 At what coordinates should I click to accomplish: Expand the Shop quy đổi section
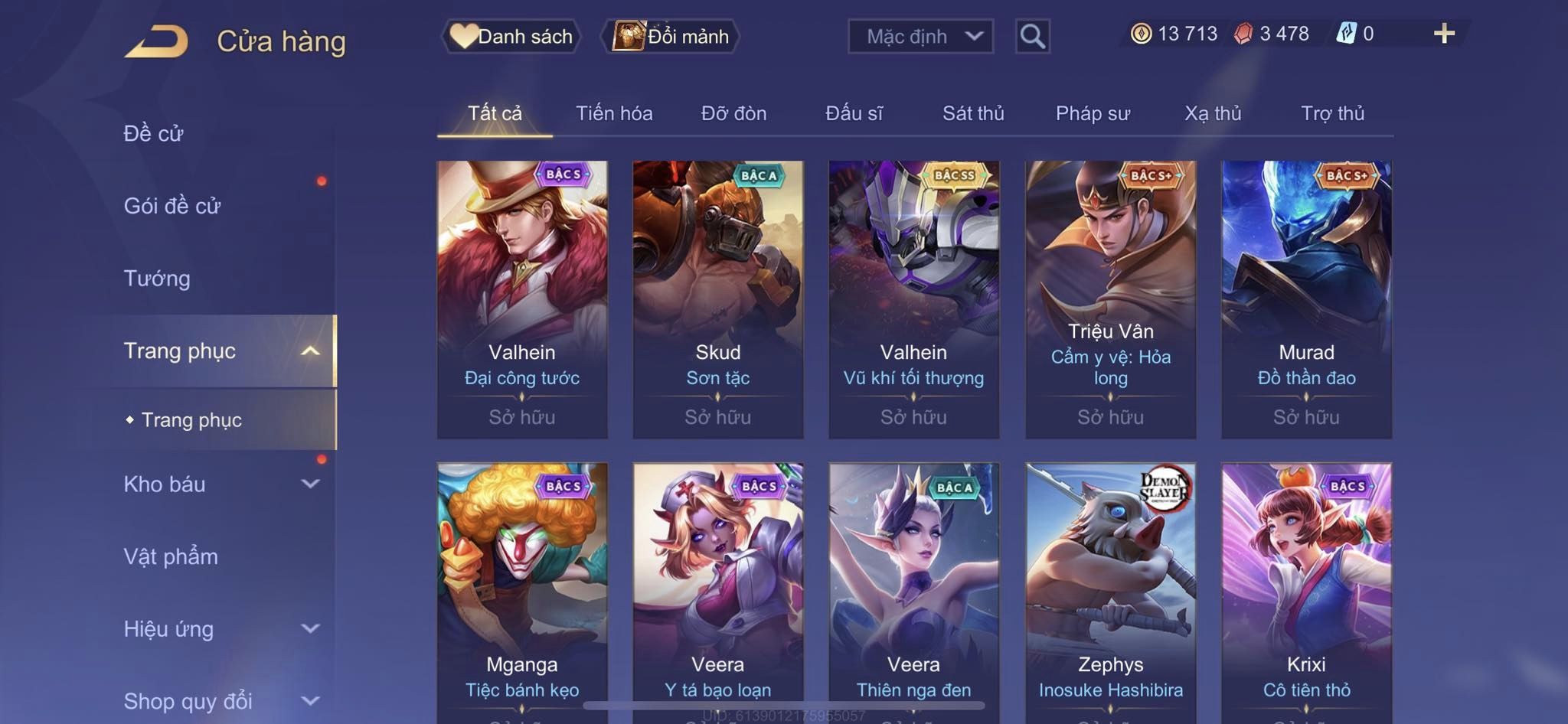[310, 701]
